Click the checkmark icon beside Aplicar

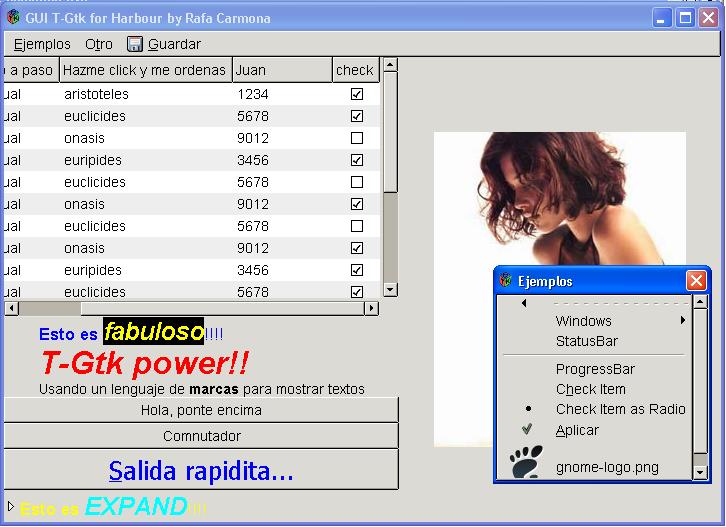point(527,429)
